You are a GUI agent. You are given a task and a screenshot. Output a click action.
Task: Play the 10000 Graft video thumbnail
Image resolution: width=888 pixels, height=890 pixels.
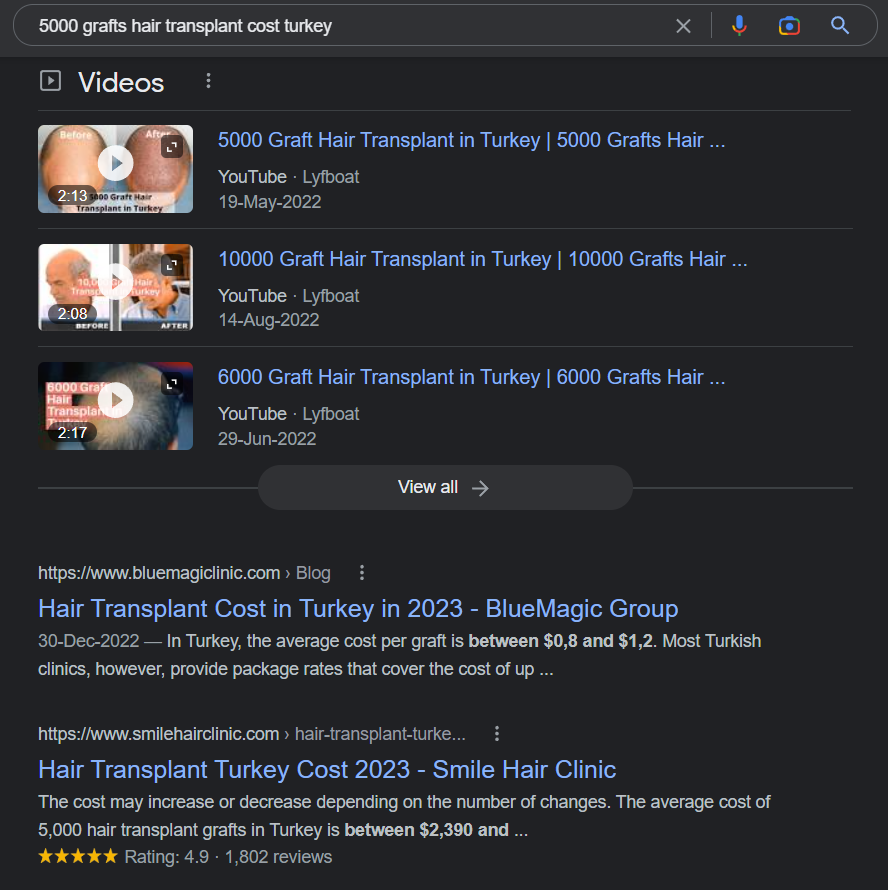116,282
